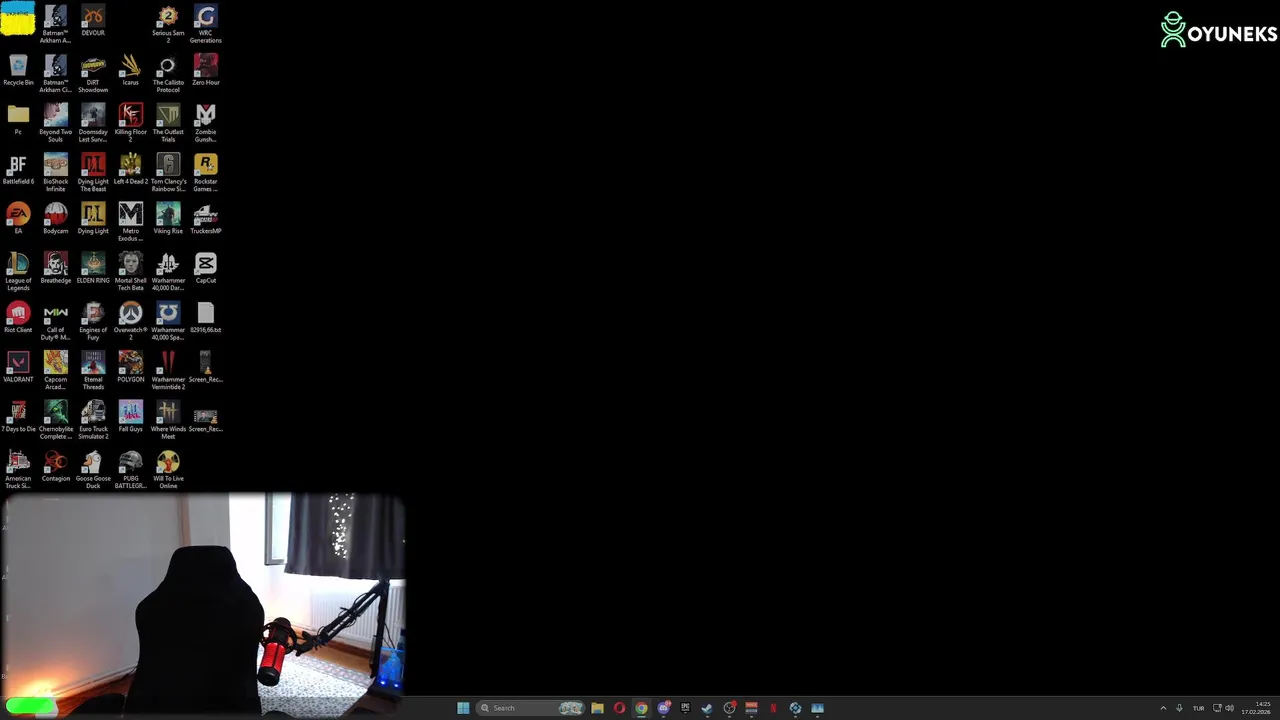Viewport: 1280px width, 720px height.
Task: Open the Battlefield 6 shortcut
Action: (18, 169)
